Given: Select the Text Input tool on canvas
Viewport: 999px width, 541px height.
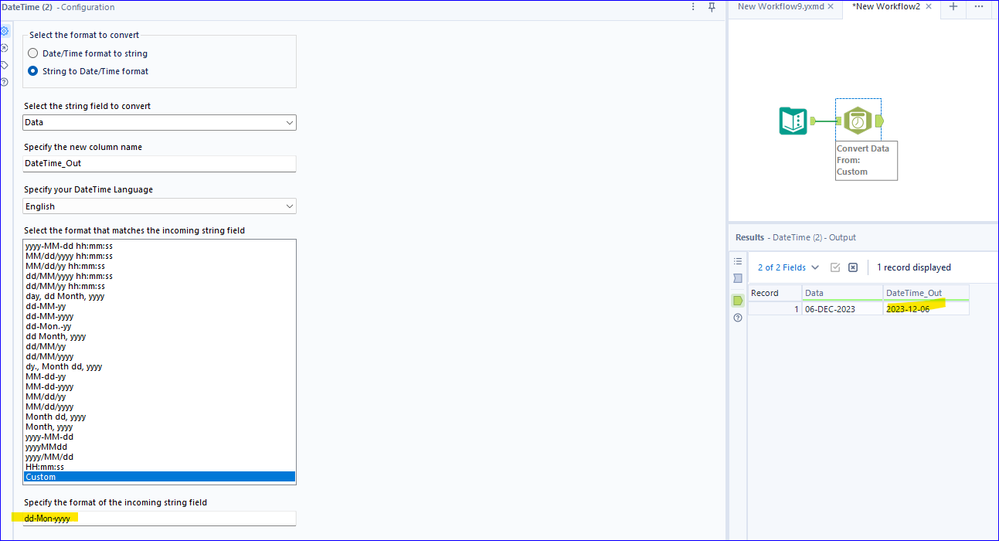Looking at the screenshot, I should (x=793, y=120).
